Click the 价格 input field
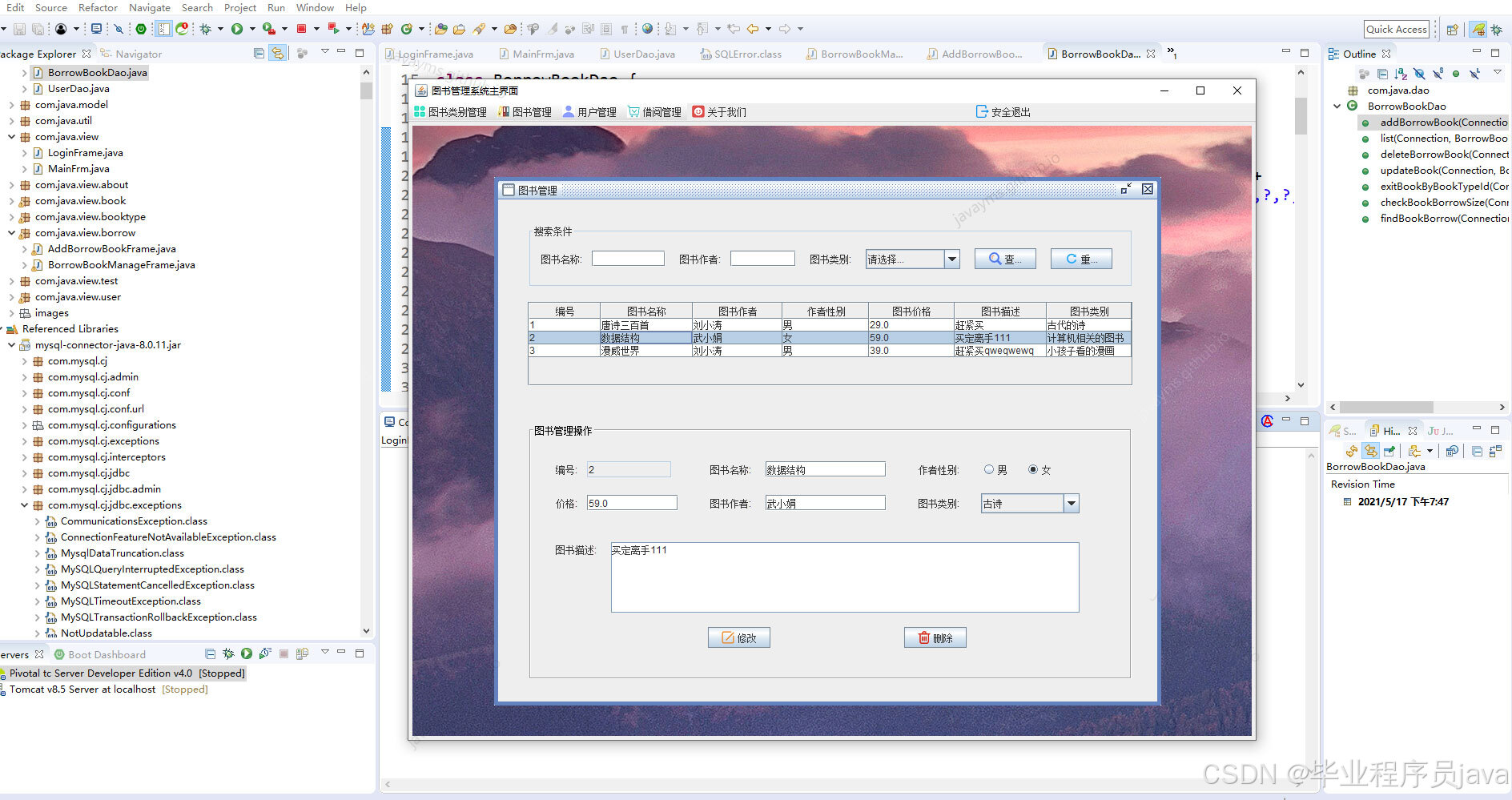 (x=632, y=503)
